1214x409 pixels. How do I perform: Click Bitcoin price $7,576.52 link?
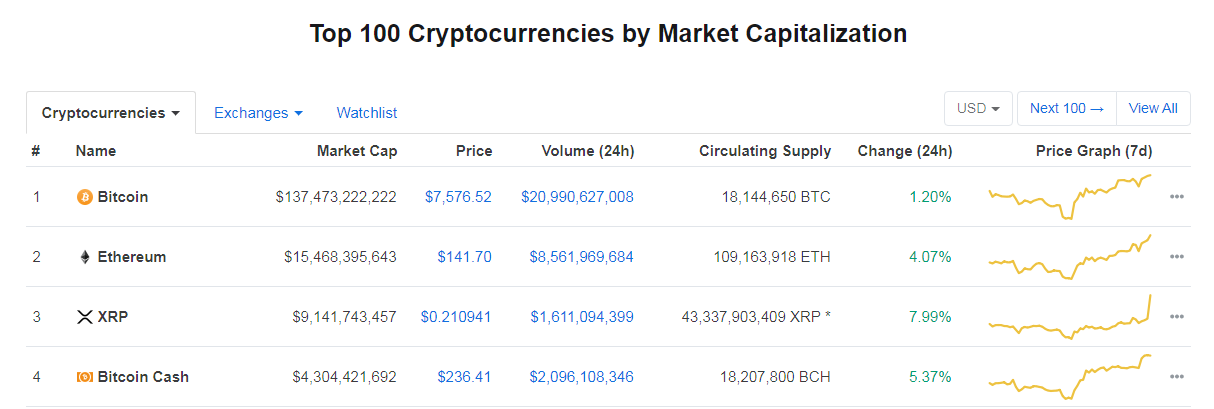pyautogui.click(x=458, y=197)
